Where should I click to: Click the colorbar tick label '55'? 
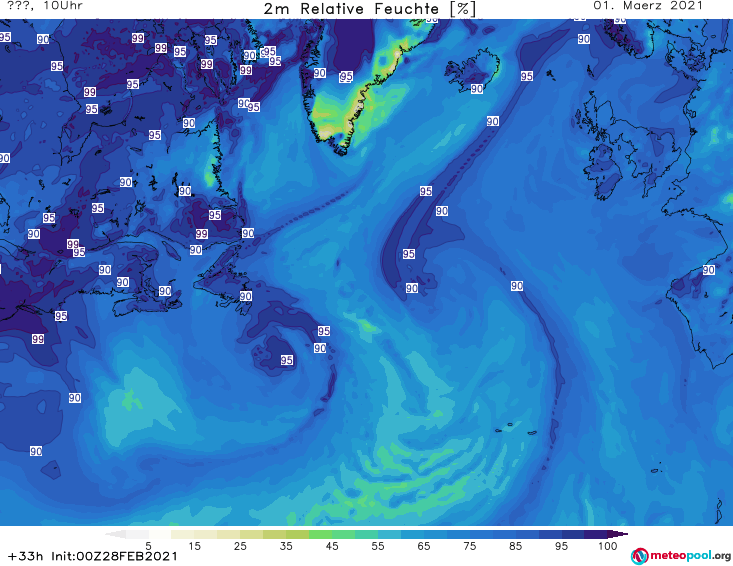pos(378,546)
